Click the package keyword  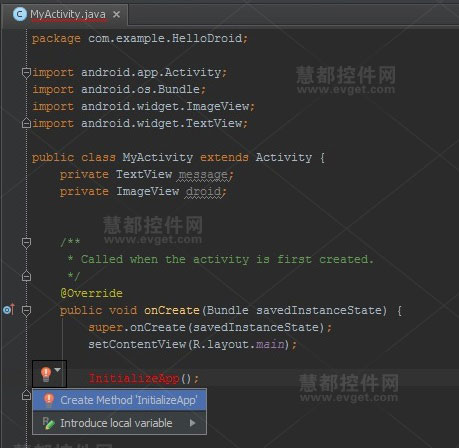tap(56, 39)
